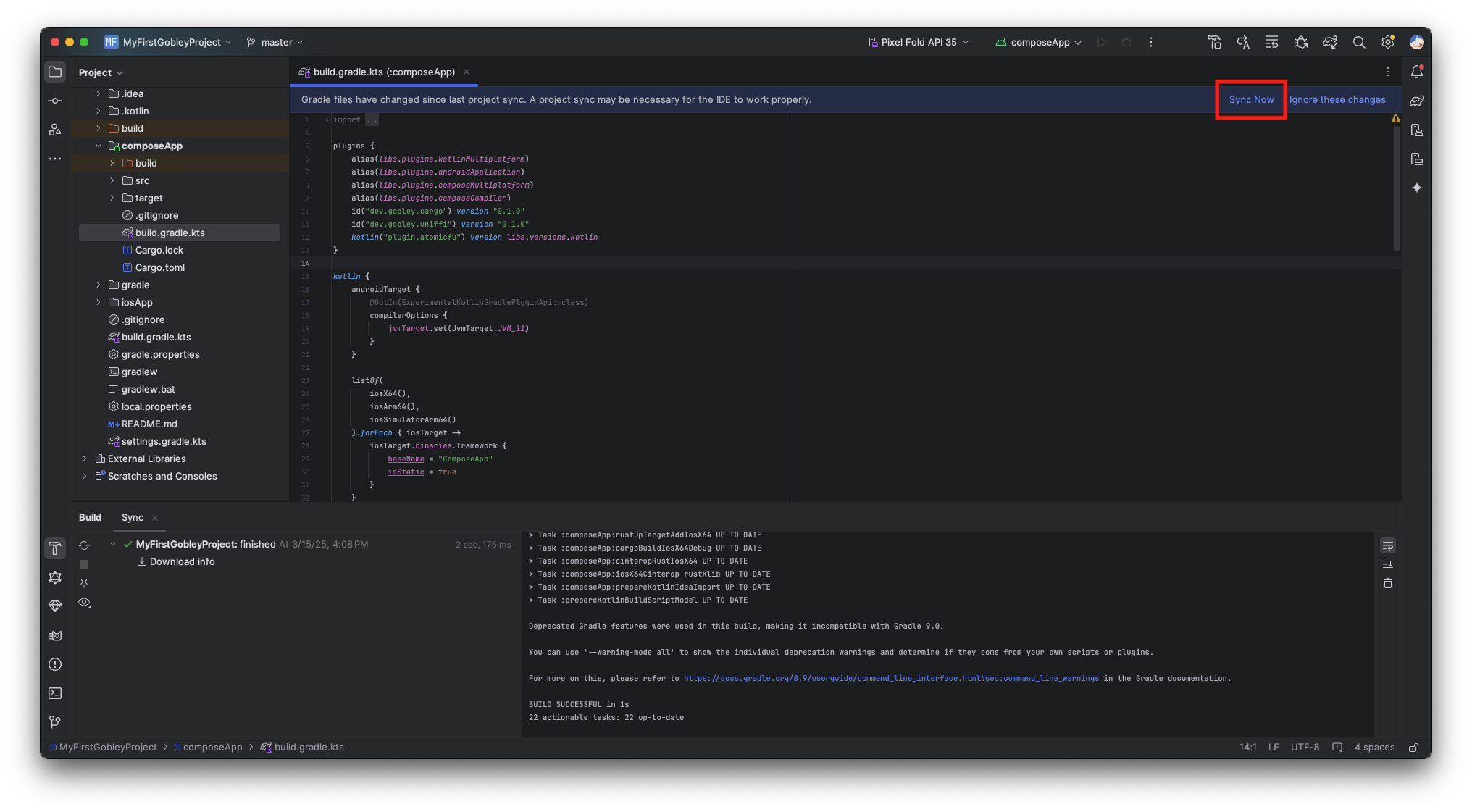Click the Build hammer tool window icon

[55, 548]
